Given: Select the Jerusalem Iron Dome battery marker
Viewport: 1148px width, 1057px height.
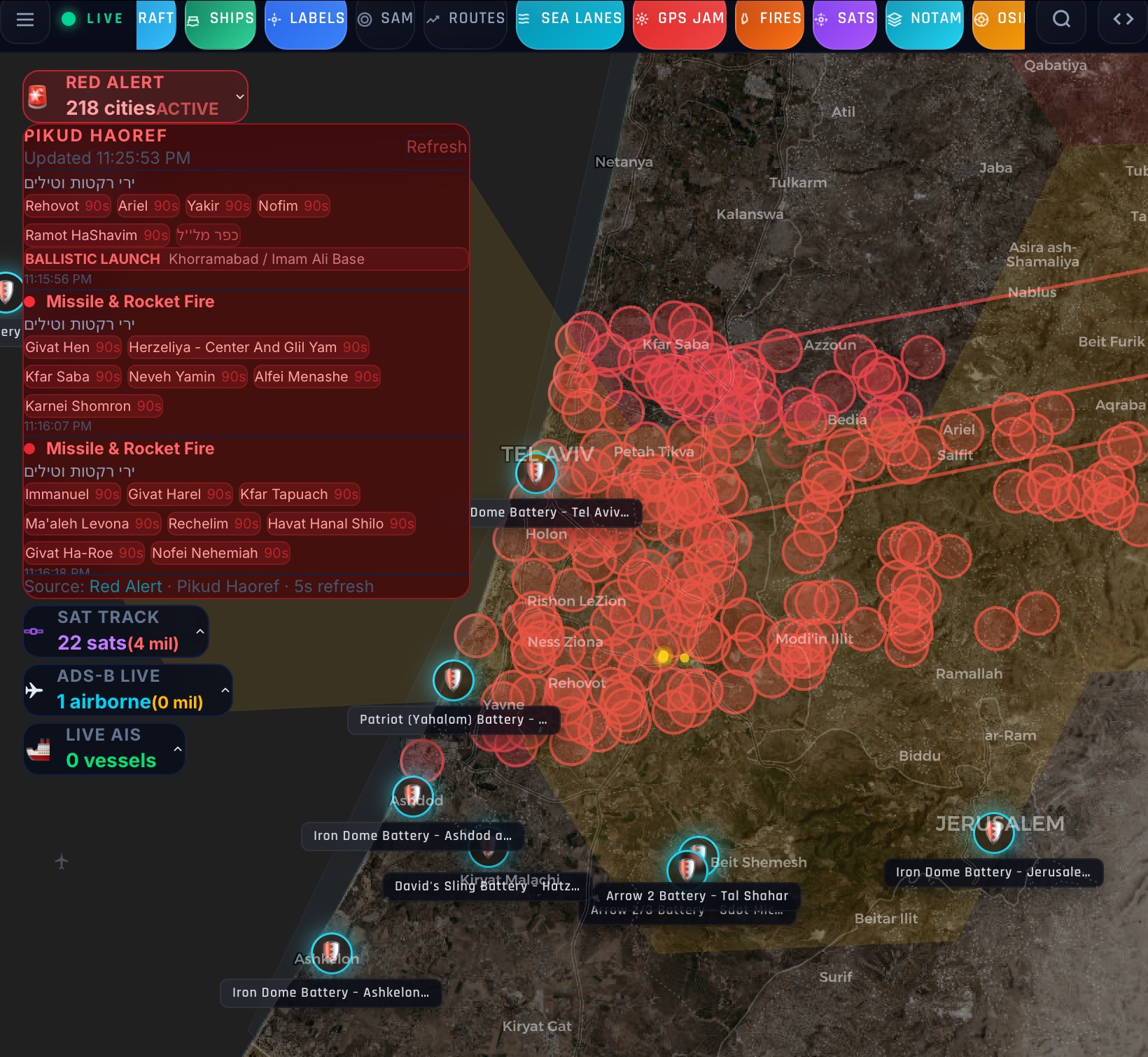Looking at the screenshot, I should 993,832.
